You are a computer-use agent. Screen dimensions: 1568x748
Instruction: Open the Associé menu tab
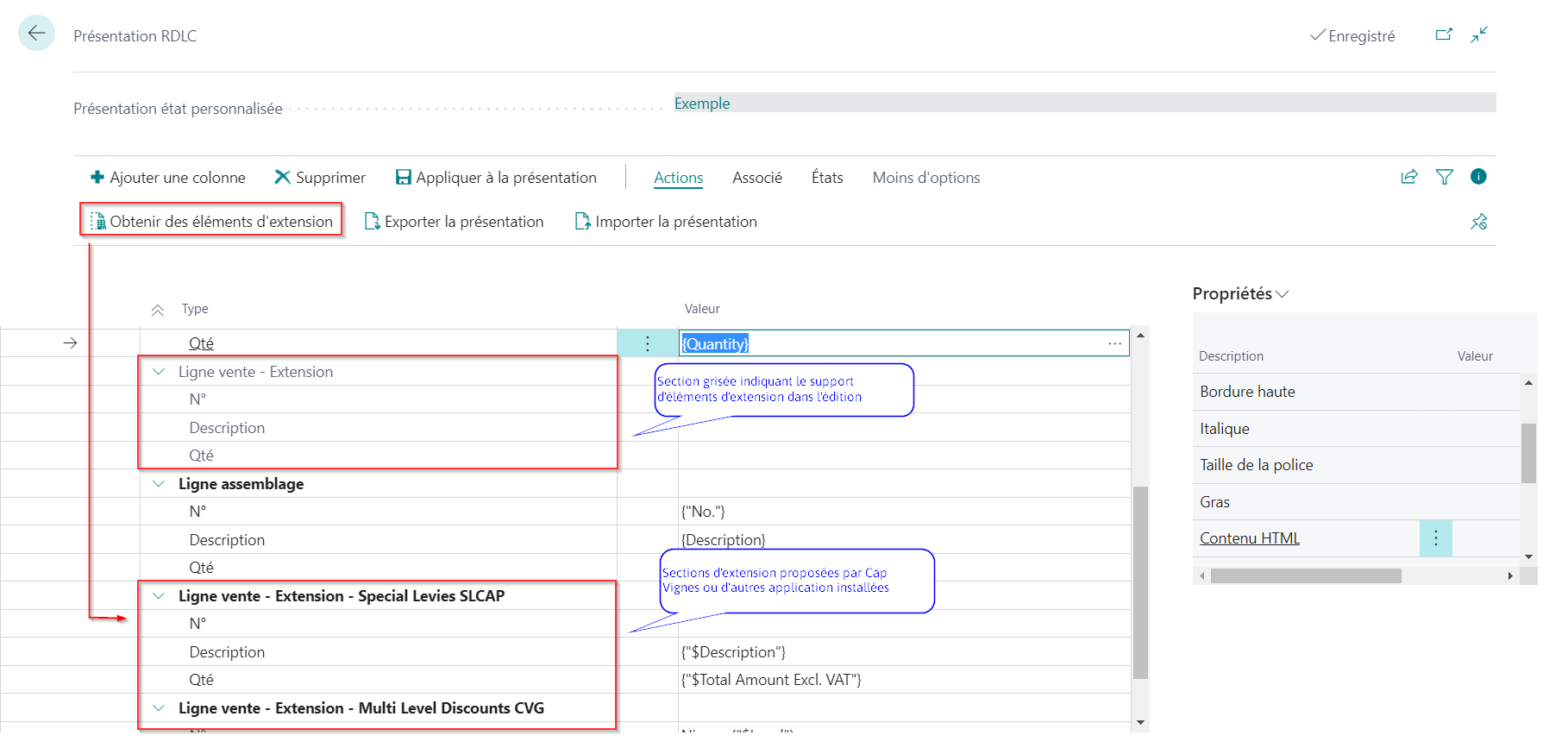tap(757, 177)
